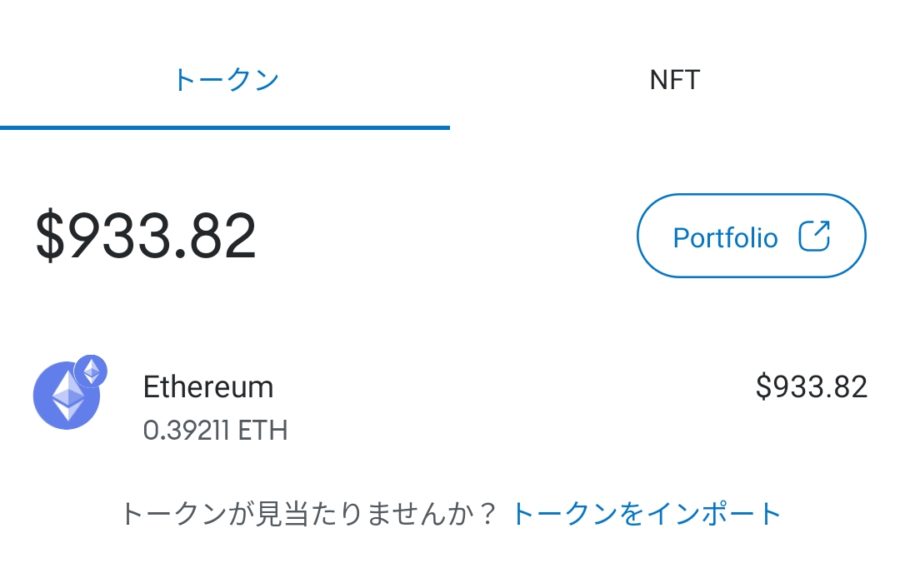Image resolution: width=900 pixels, height=573 pixels.
Task: Click the small Ethereum network badge
Action: coord(91,371)
